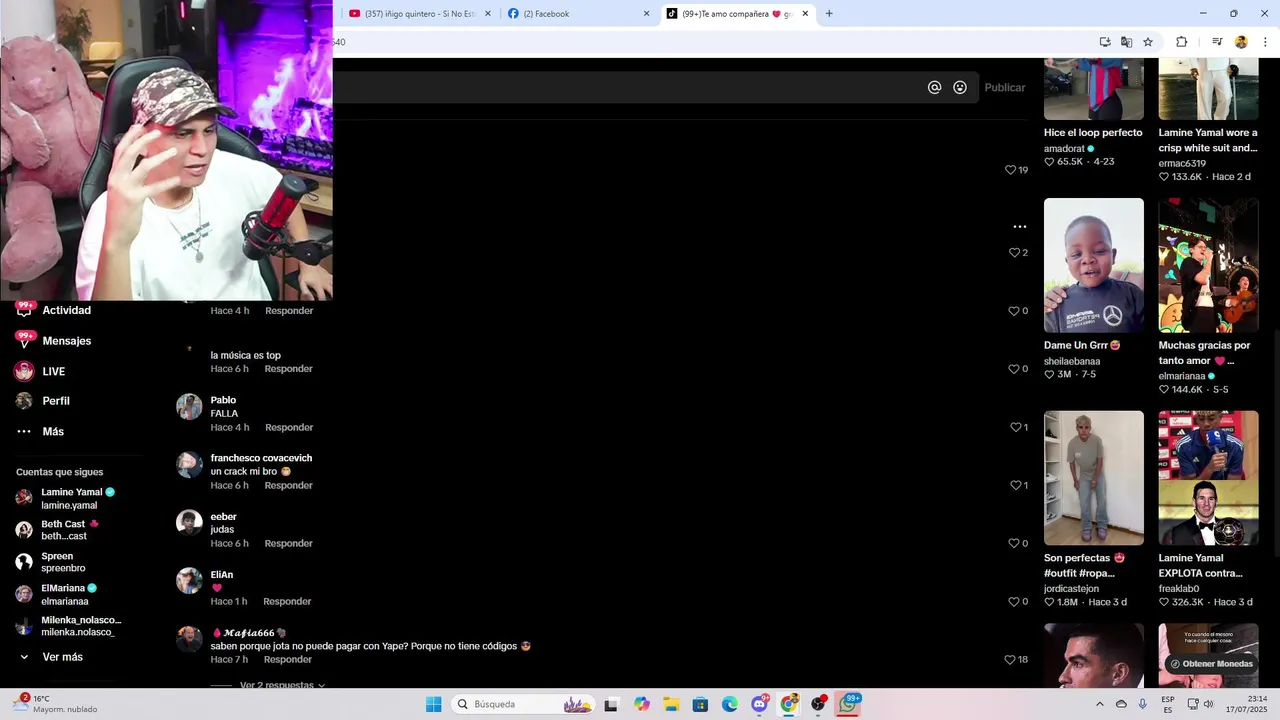Open 'Muchas gracias por tanto amor' video
The image size is (1280, 720).
tap(1208, 265)
